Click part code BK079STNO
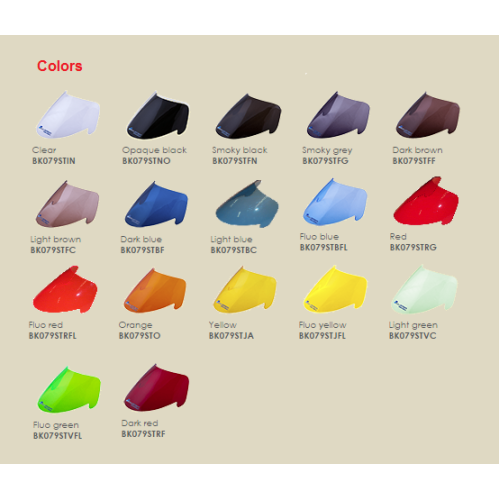The image size is (500, 500). (x=146, y=161)
